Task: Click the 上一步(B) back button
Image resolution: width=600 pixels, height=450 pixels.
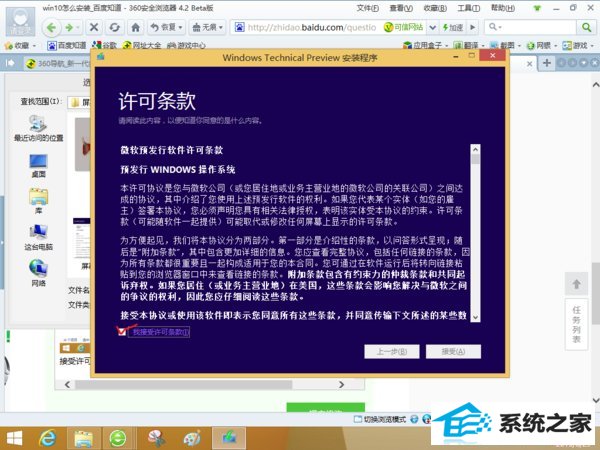Action: 392,351
